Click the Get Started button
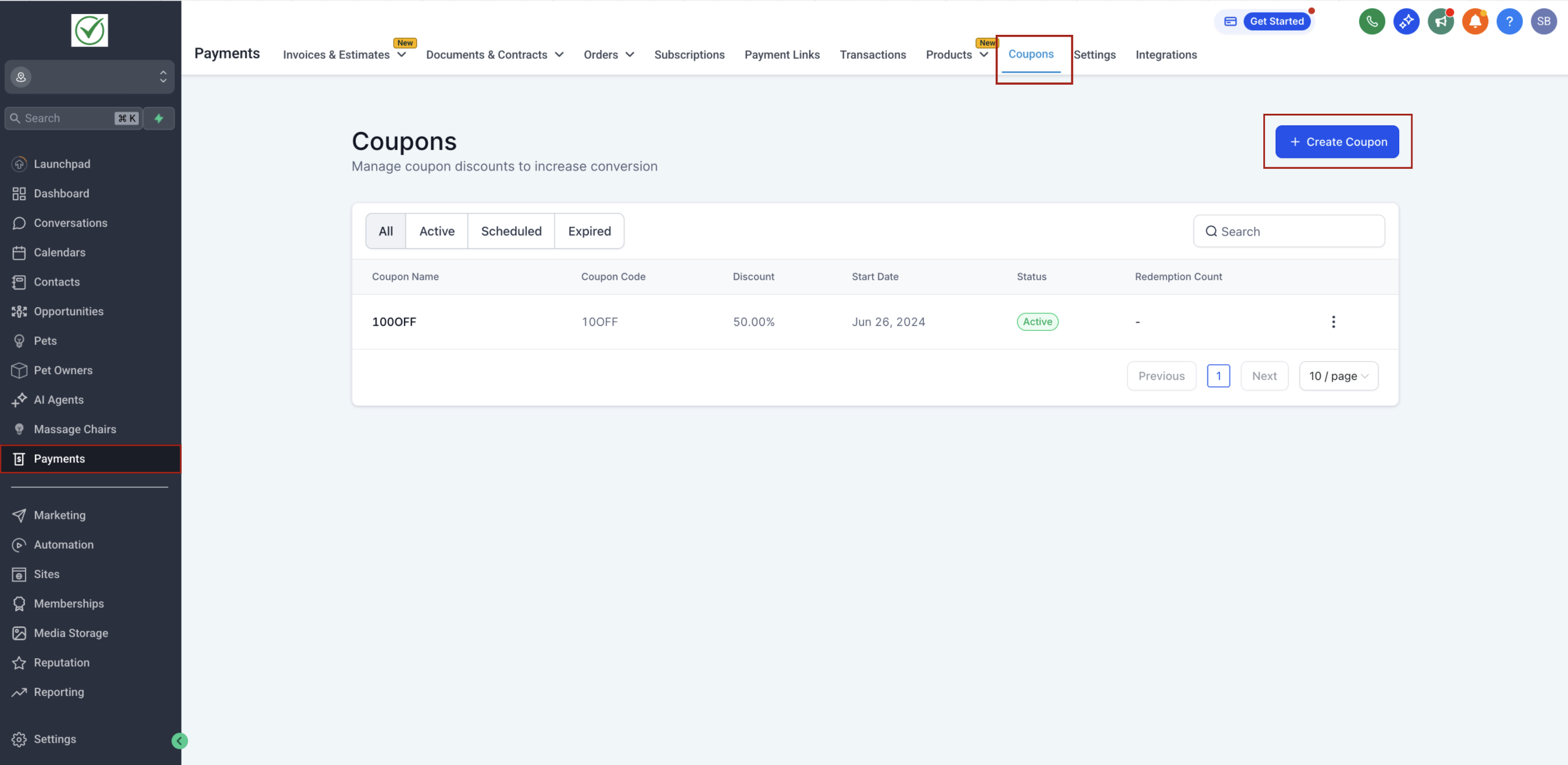Image resolution: width=1568 pixels, height=765 pixels. [1277, 21]
